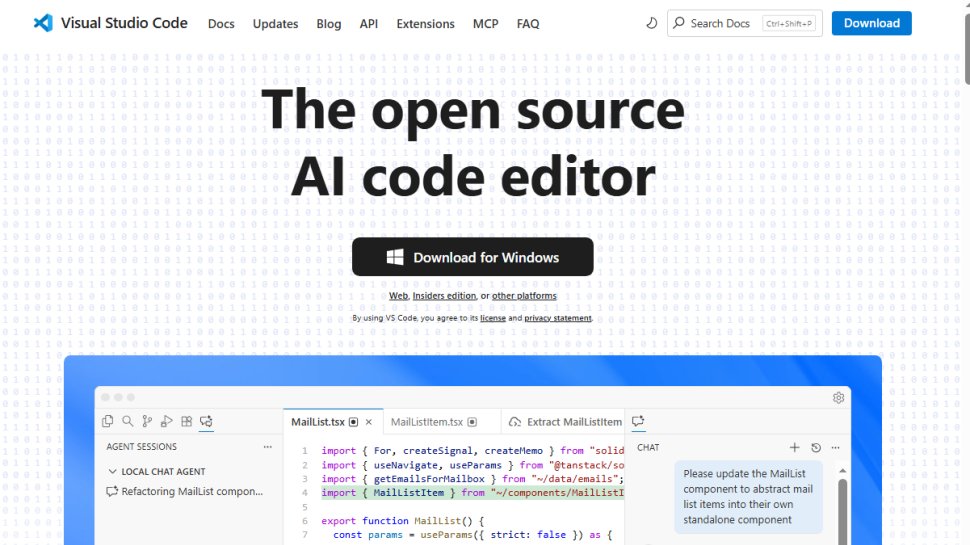
Task: Select the Search magnifier icon in activity bar
Action: point(127,421)
